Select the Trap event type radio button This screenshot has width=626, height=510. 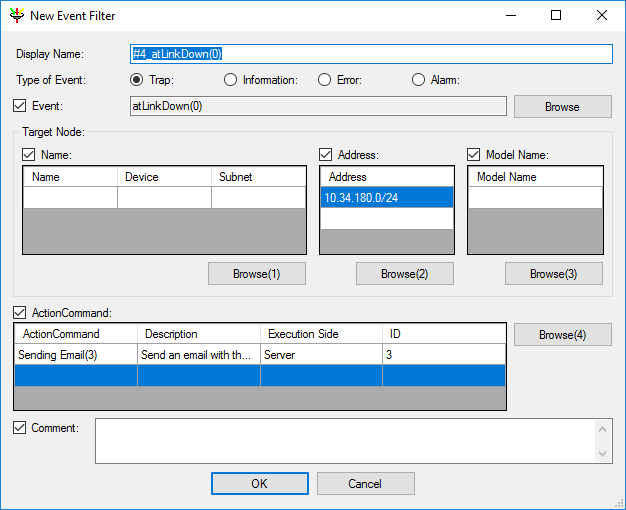[137, 80]
